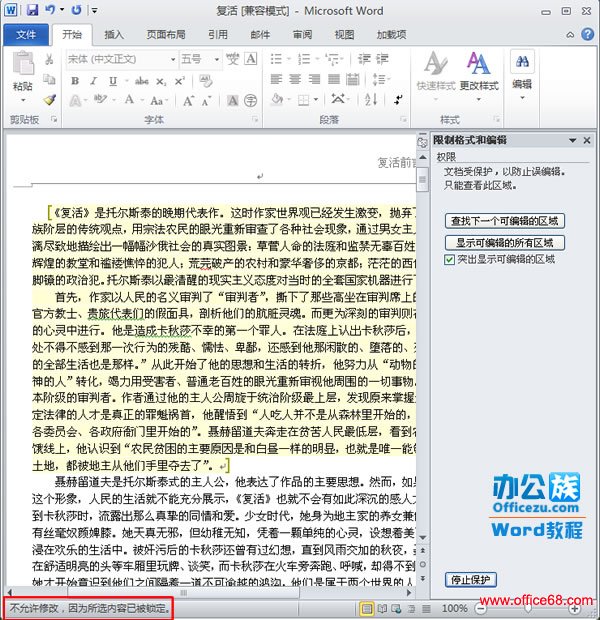Switch to the 视图 View tab

pos(344,34)
